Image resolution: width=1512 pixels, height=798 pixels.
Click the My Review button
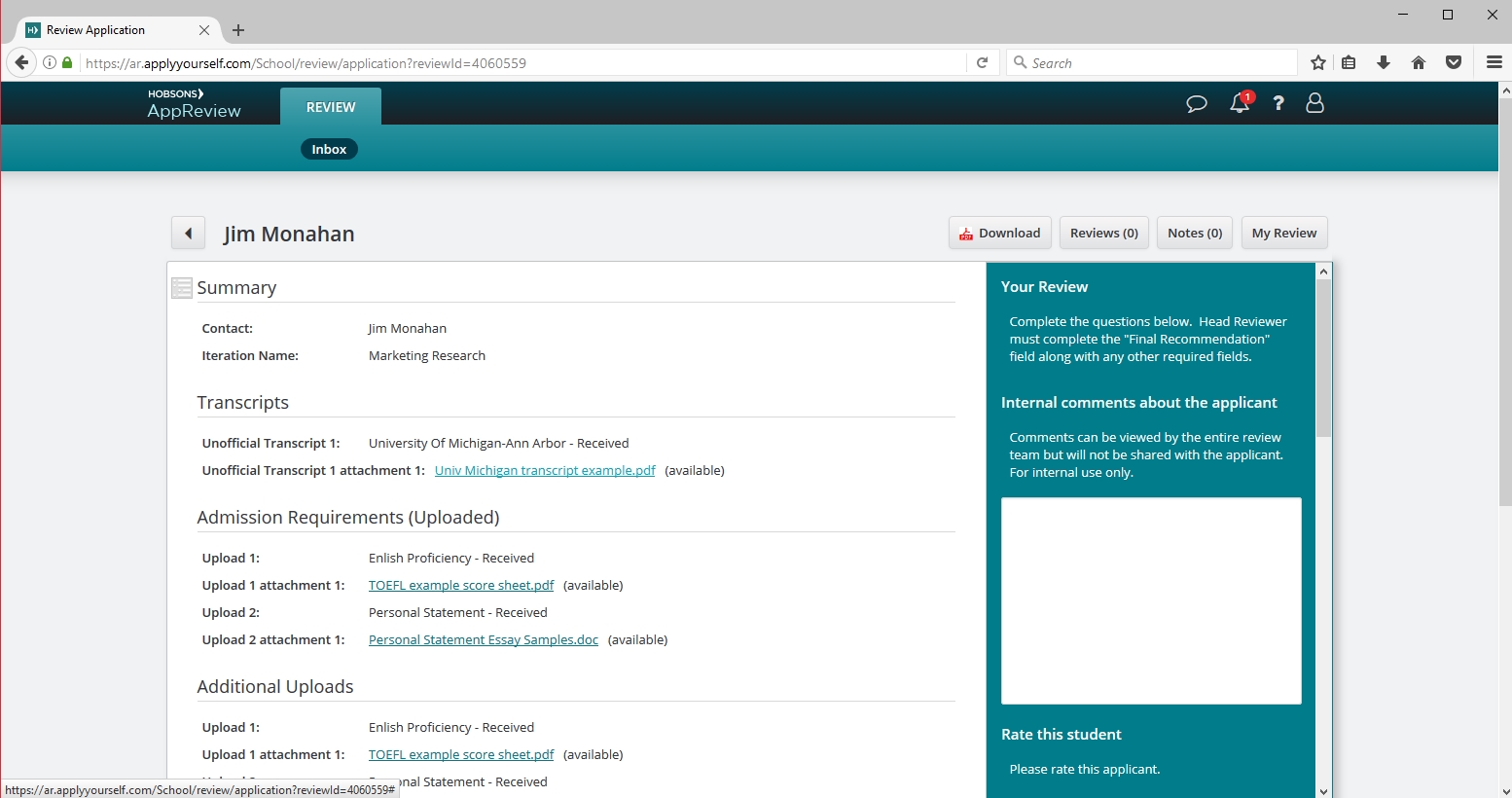pyautogui.click(x=1283, y=234)
